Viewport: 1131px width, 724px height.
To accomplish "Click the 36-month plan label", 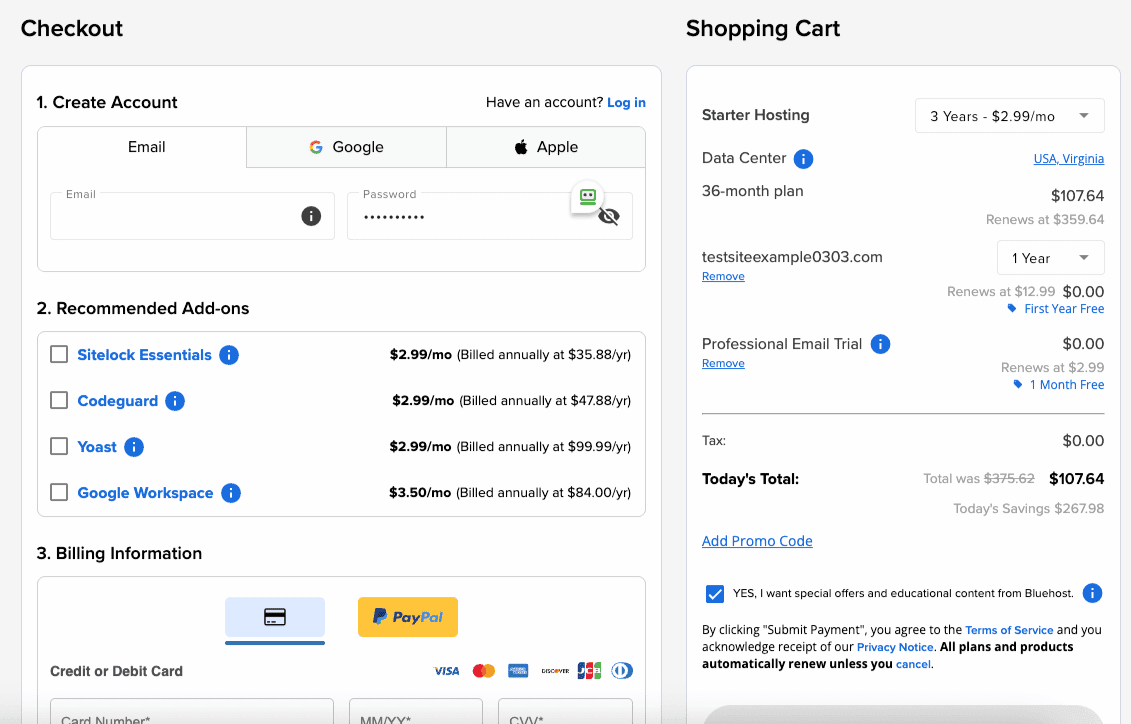I will pyautogui.click(x=752, y=191).
